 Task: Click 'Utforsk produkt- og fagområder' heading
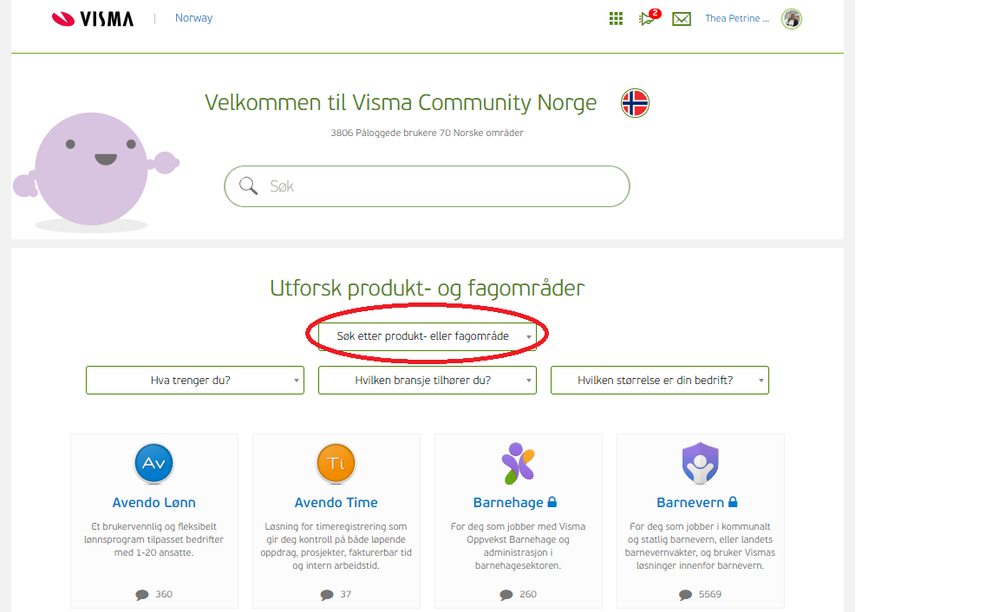point(427,288)
